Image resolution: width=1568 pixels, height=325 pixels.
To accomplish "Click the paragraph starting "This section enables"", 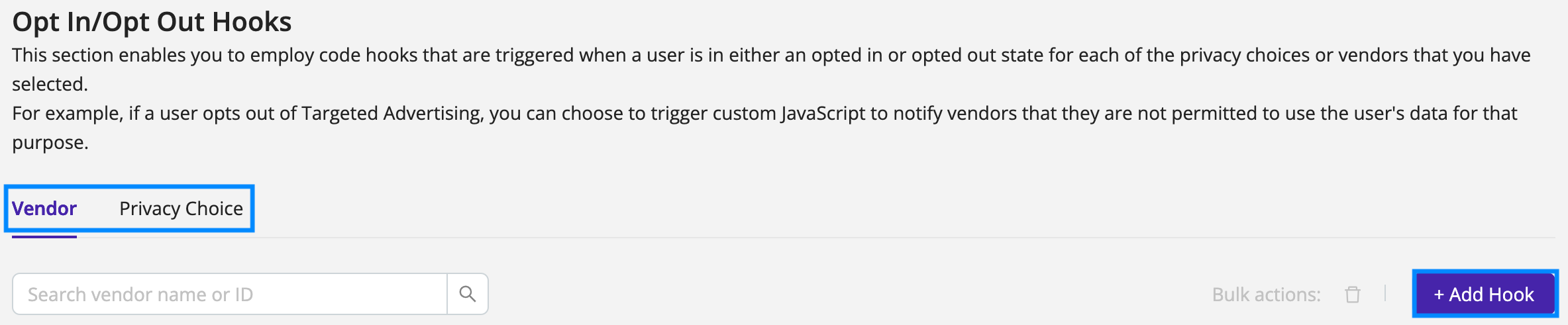I will coord(771,70).
